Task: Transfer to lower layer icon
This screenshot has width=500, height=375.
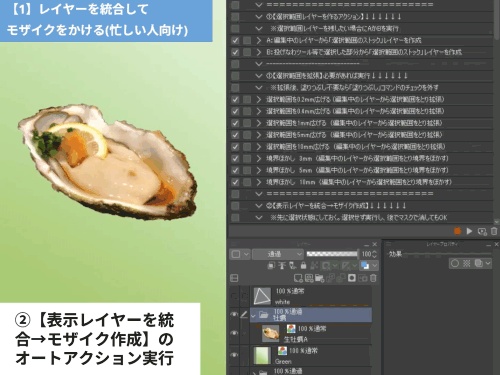Action: 331,278
